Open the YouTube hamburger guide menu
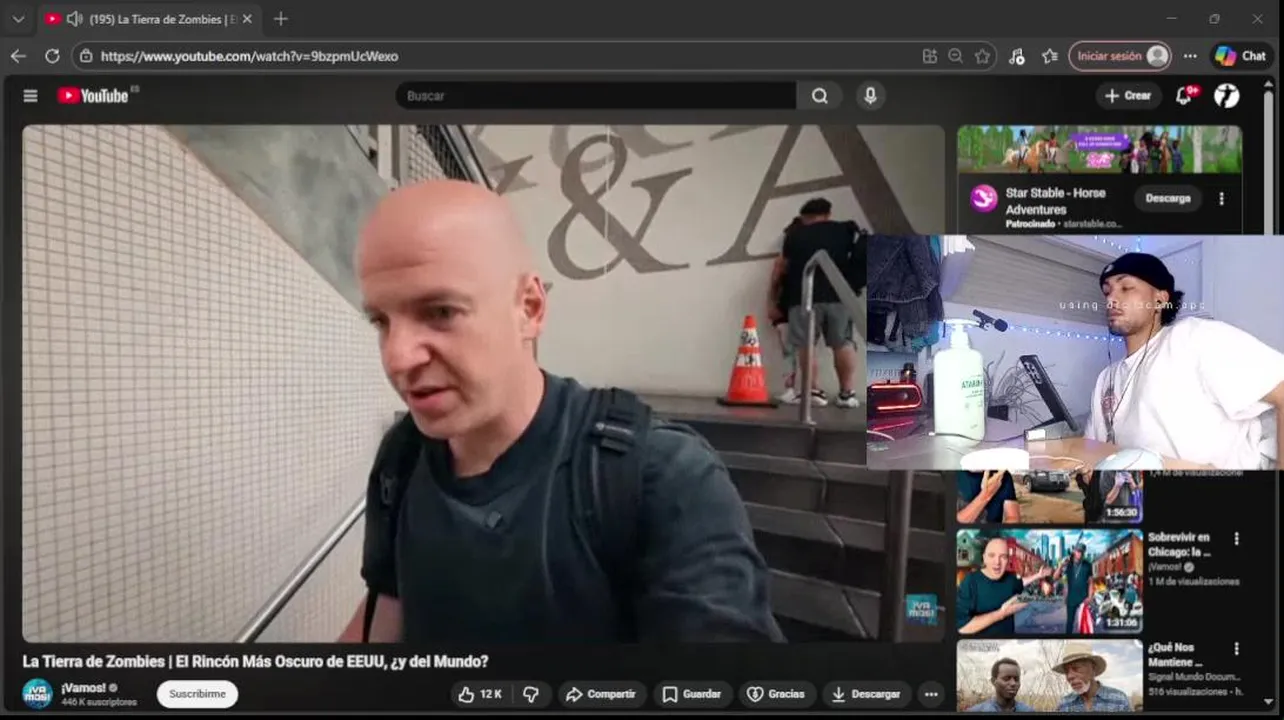This screenshot has width=1284, height=720. tap(30, 96)
